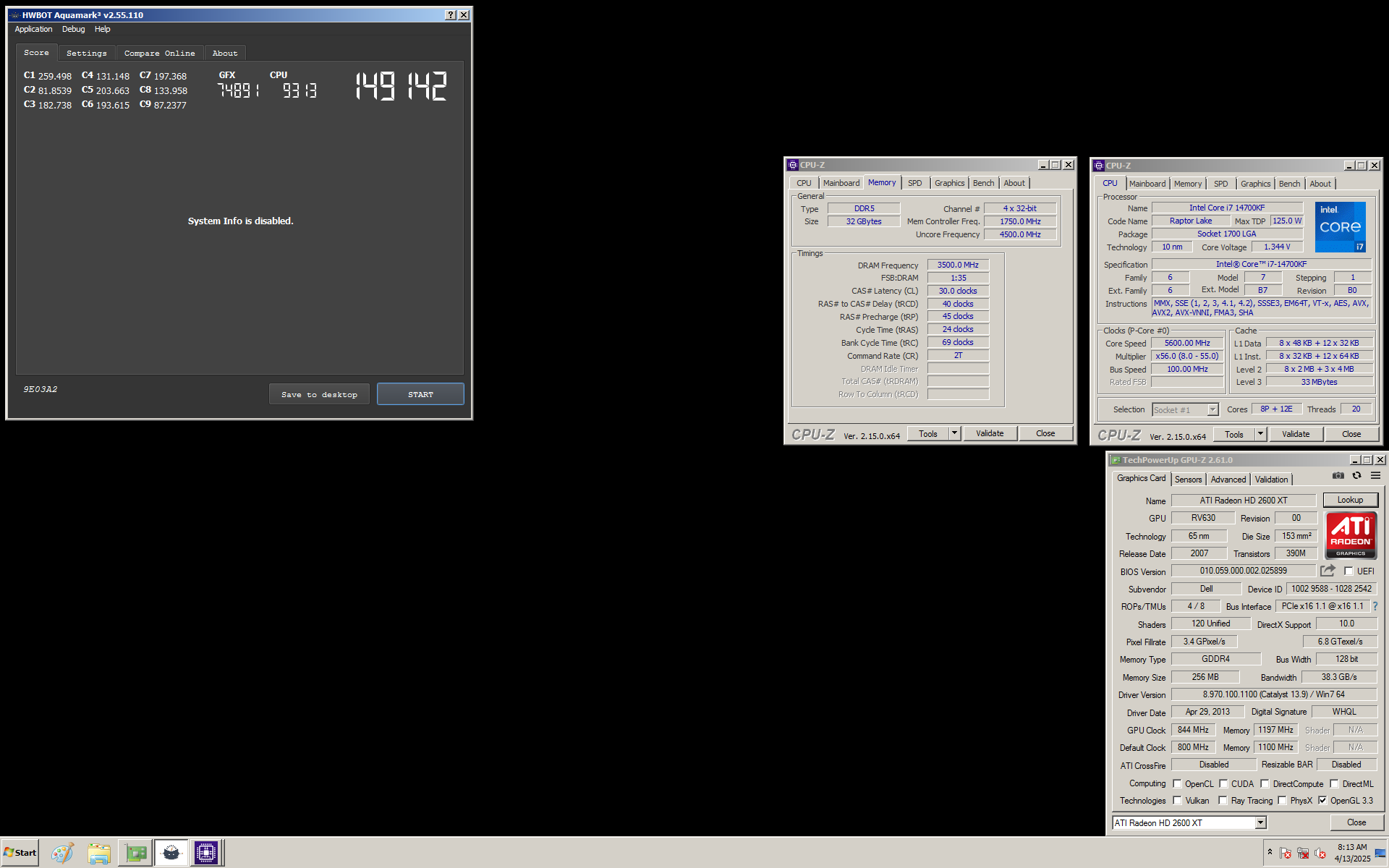Click the Show Desktop icon near the clock
The image size is (1389, 868).
[x=1380, y=854]
